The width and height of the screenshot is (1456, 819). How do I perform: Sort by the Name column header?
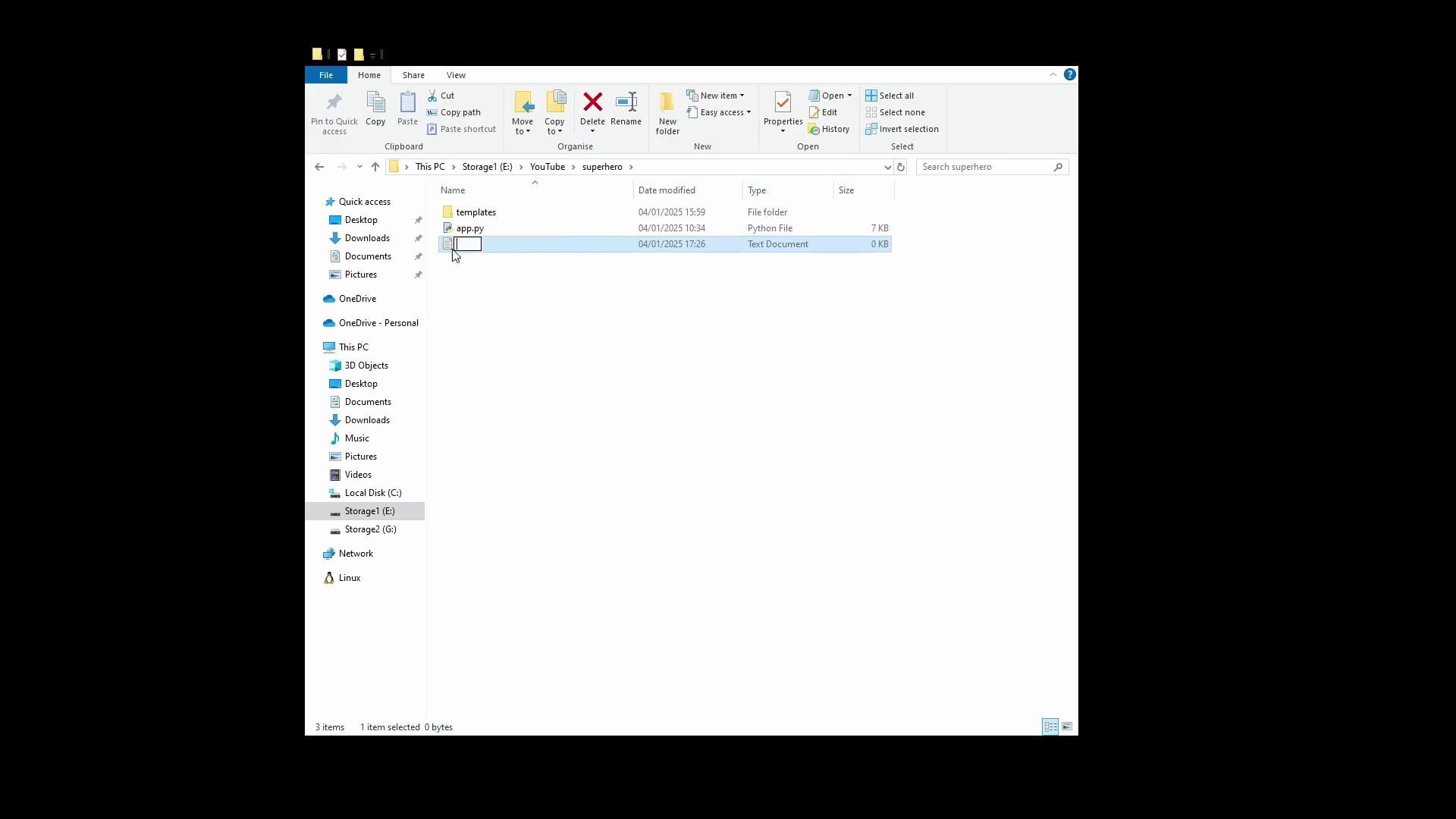click(x=535, y=190)
